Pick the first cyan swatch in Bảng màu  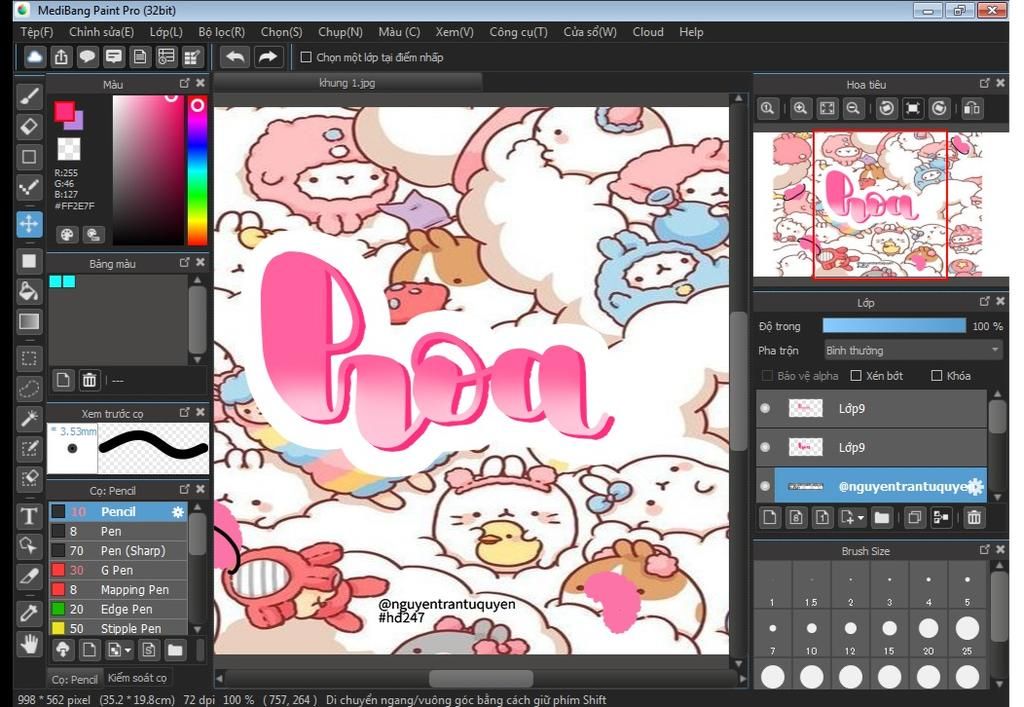[x=56, y=281]
